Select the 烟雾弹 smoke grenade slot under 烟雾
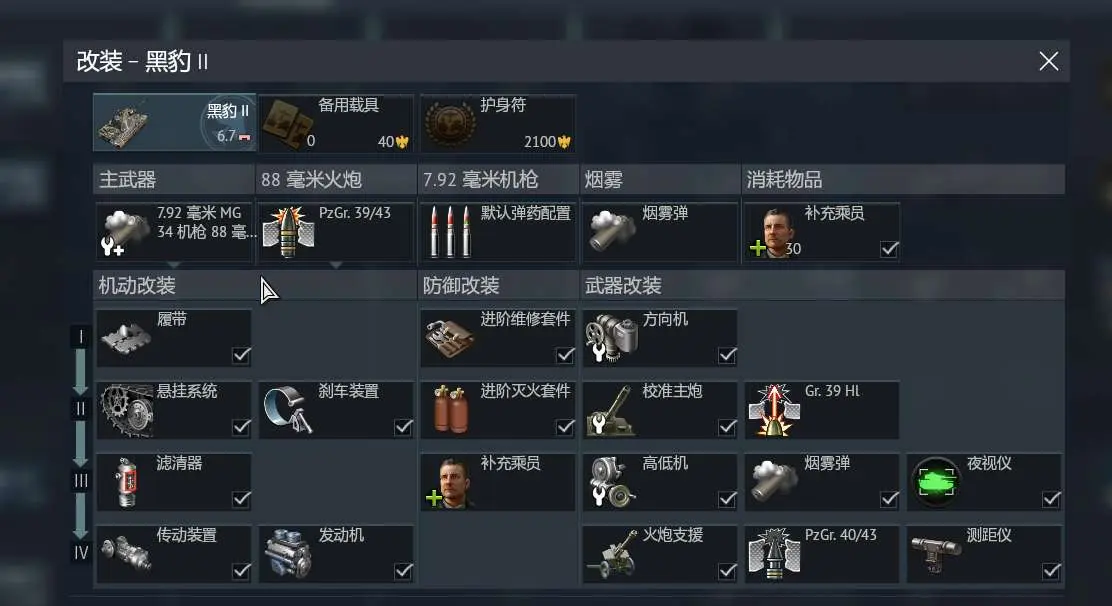Screen dimensions: 1112x606 tap(660, 232)
